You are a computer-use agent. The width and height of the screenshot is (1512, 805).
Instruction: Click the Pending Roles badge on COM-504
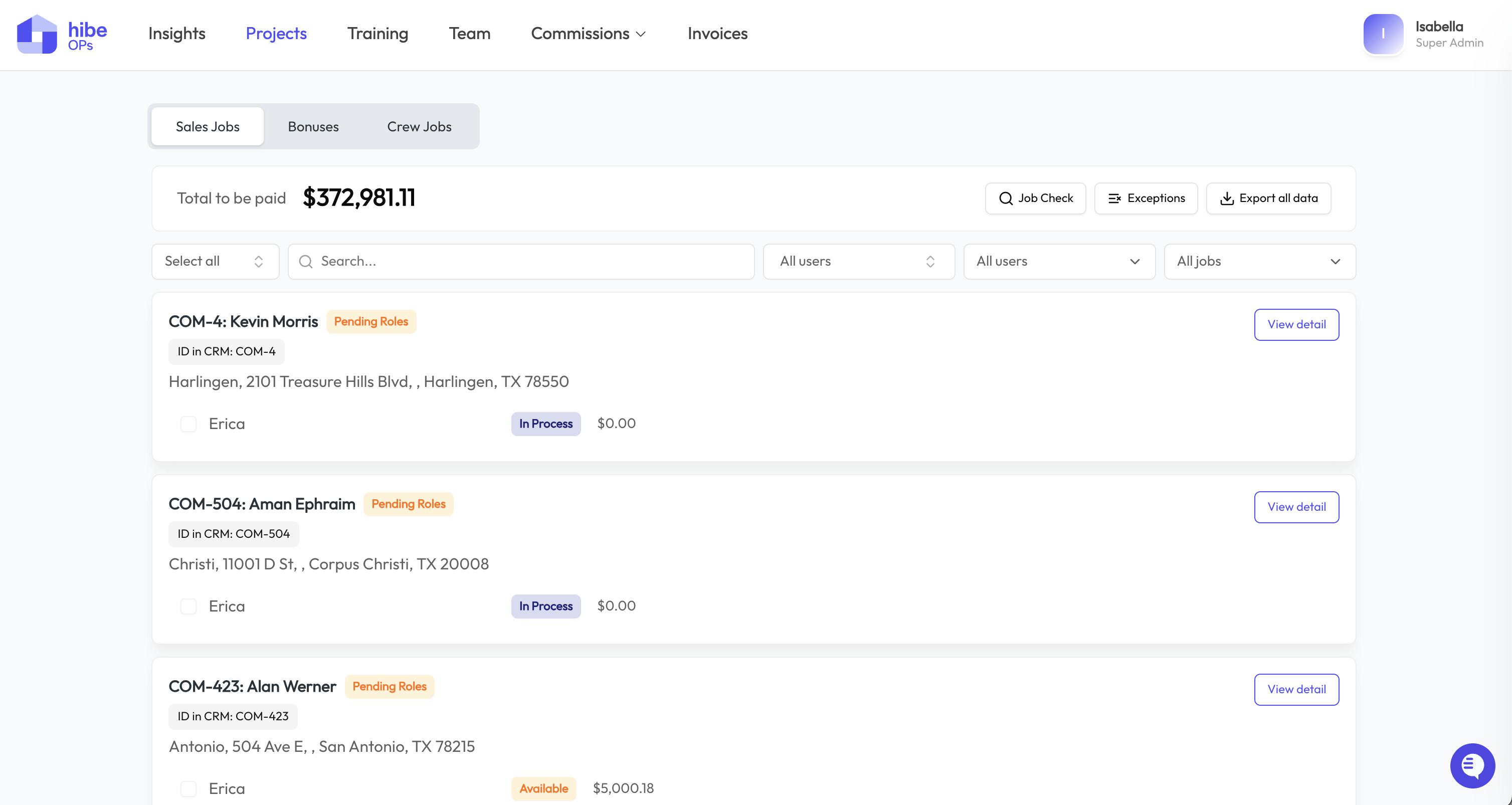pyautogui.click(x=409, y=504)
